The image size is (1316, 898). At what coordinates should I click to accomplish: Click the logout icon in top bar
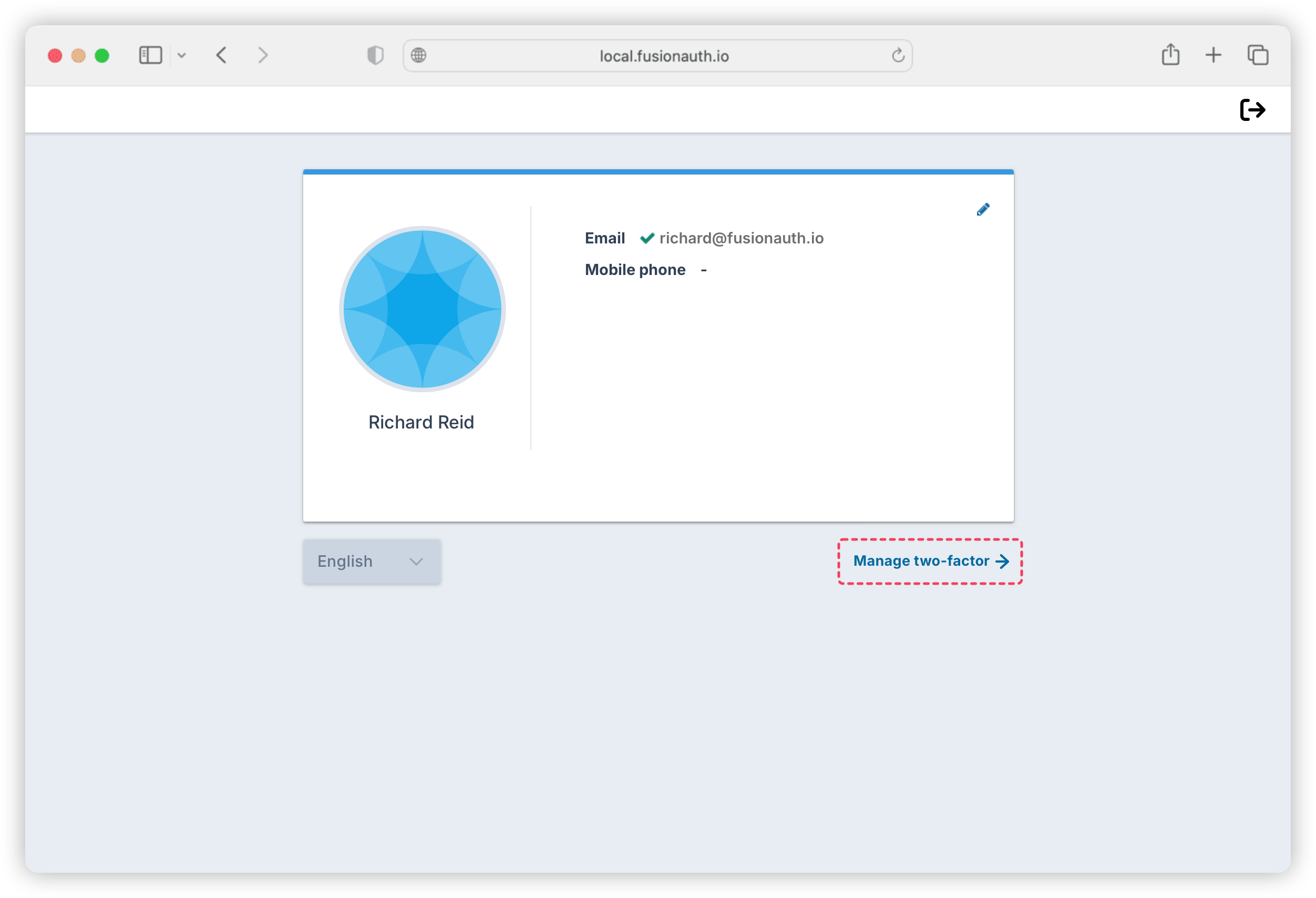[x=1252, y=110]
